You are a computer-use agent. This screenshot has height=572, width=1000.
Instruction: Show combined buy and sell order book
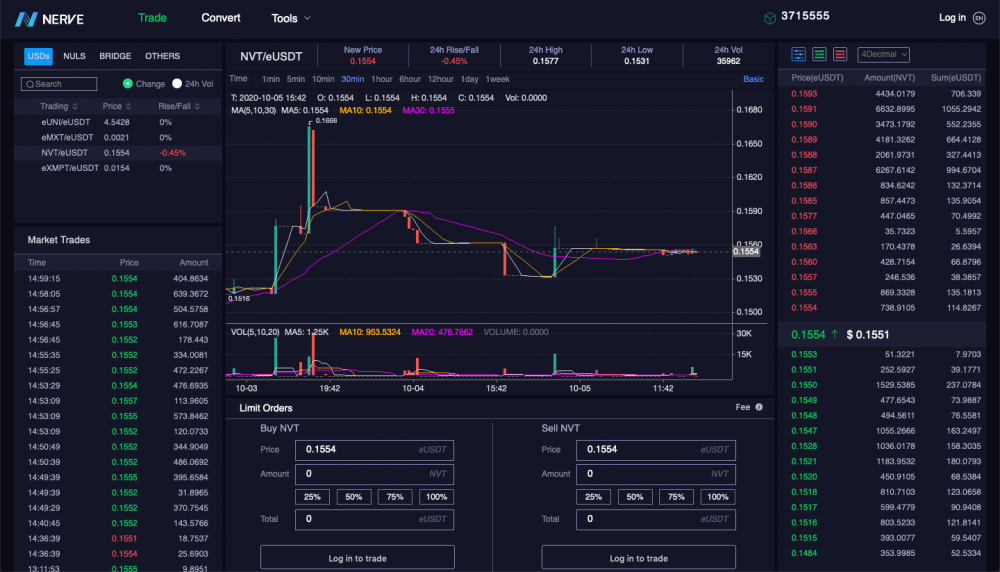click(798, 54)
